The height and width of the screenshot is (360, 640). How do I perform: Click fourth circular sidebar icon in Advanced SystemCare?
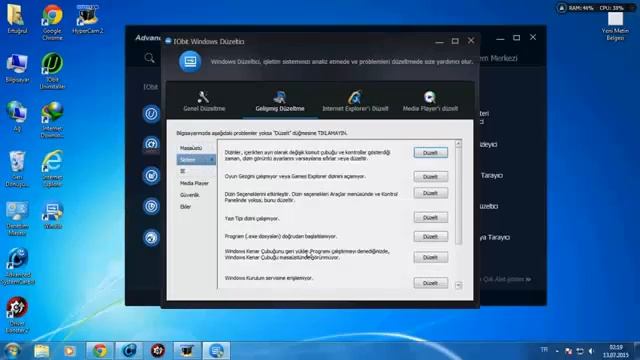(151, 207)
